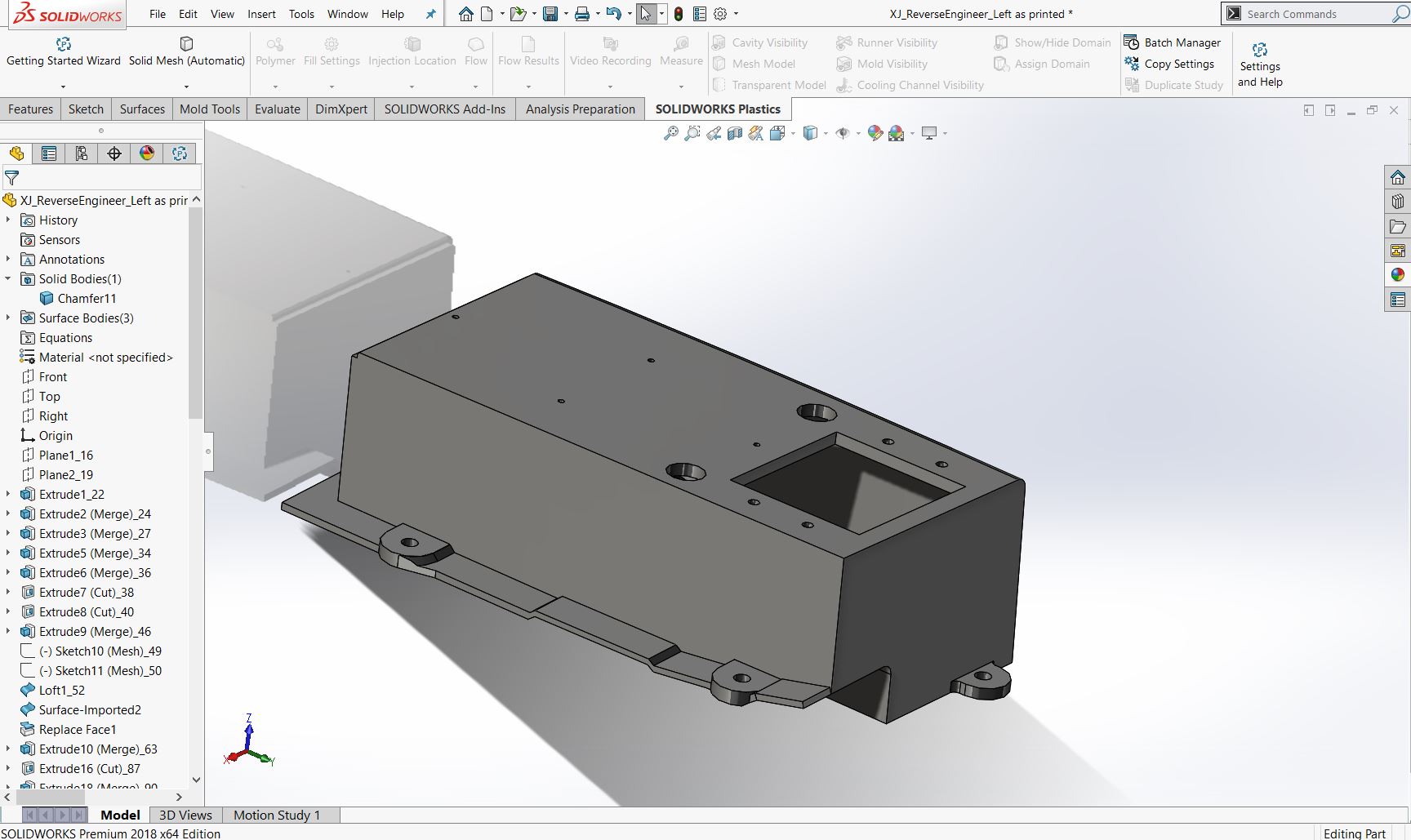This screenshot has height=840, width=1411.
Task: Expand the Extrude1_22 feature
Action: 8,494
